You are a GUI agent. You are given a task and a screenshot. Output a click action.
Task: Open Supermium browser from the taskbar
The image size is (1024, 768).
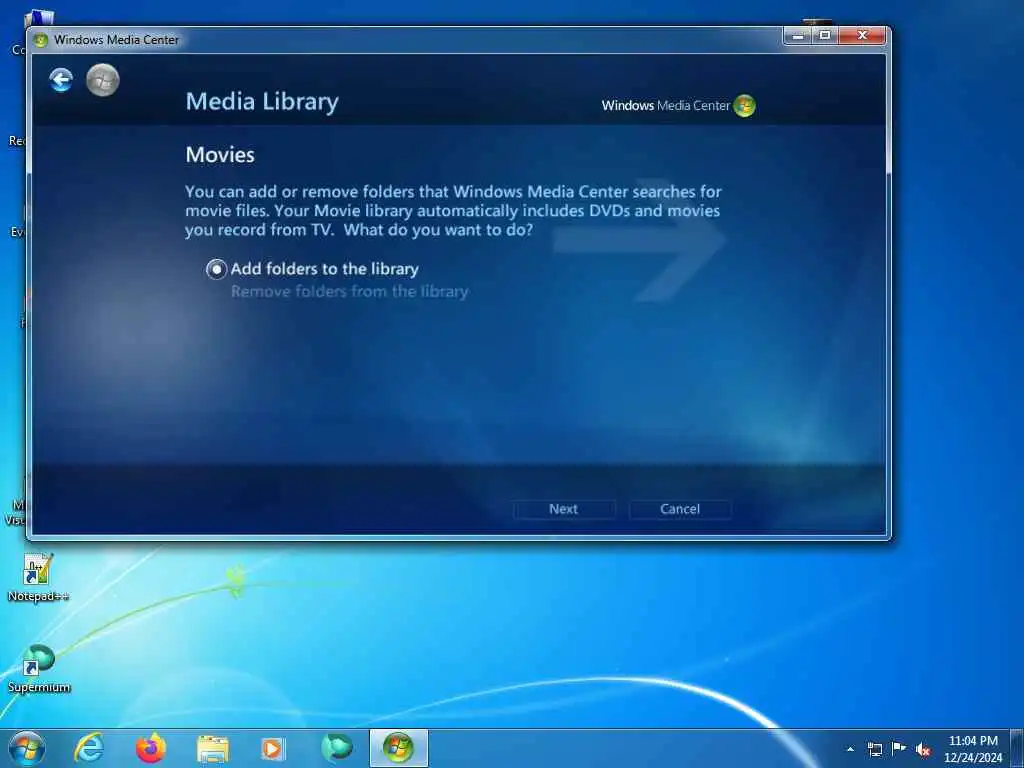coord(337,748)
